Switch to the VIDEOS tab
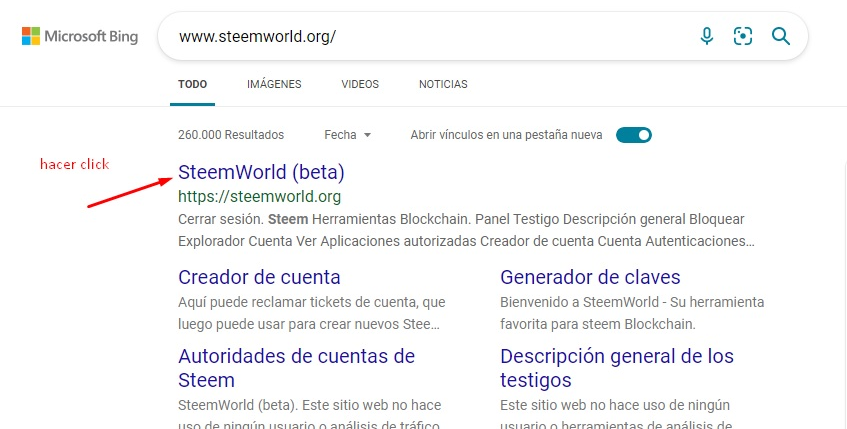Screen dimensions: 847x429 coord(360,84)
